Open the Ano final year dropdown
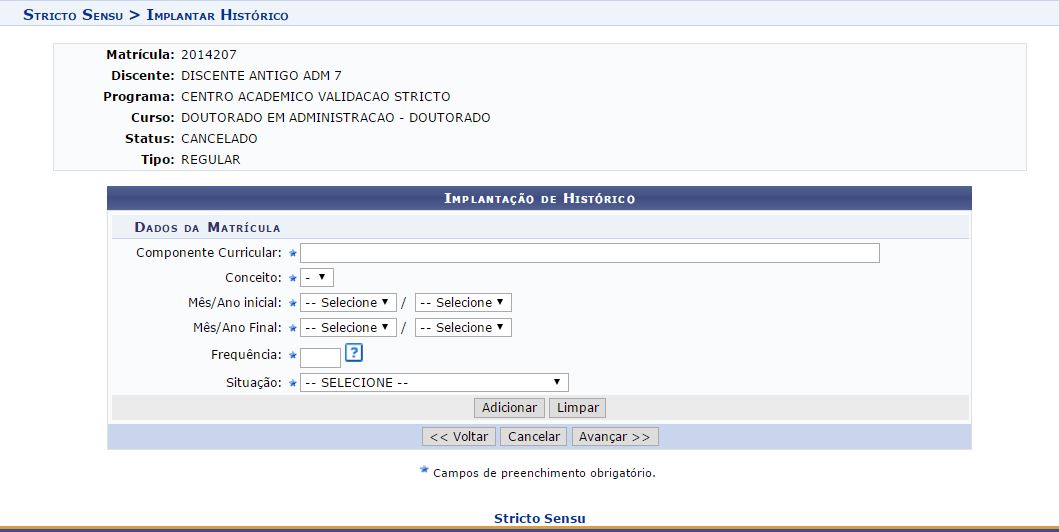The width and height of the screenshot is (1059, 532). (463, 327)
